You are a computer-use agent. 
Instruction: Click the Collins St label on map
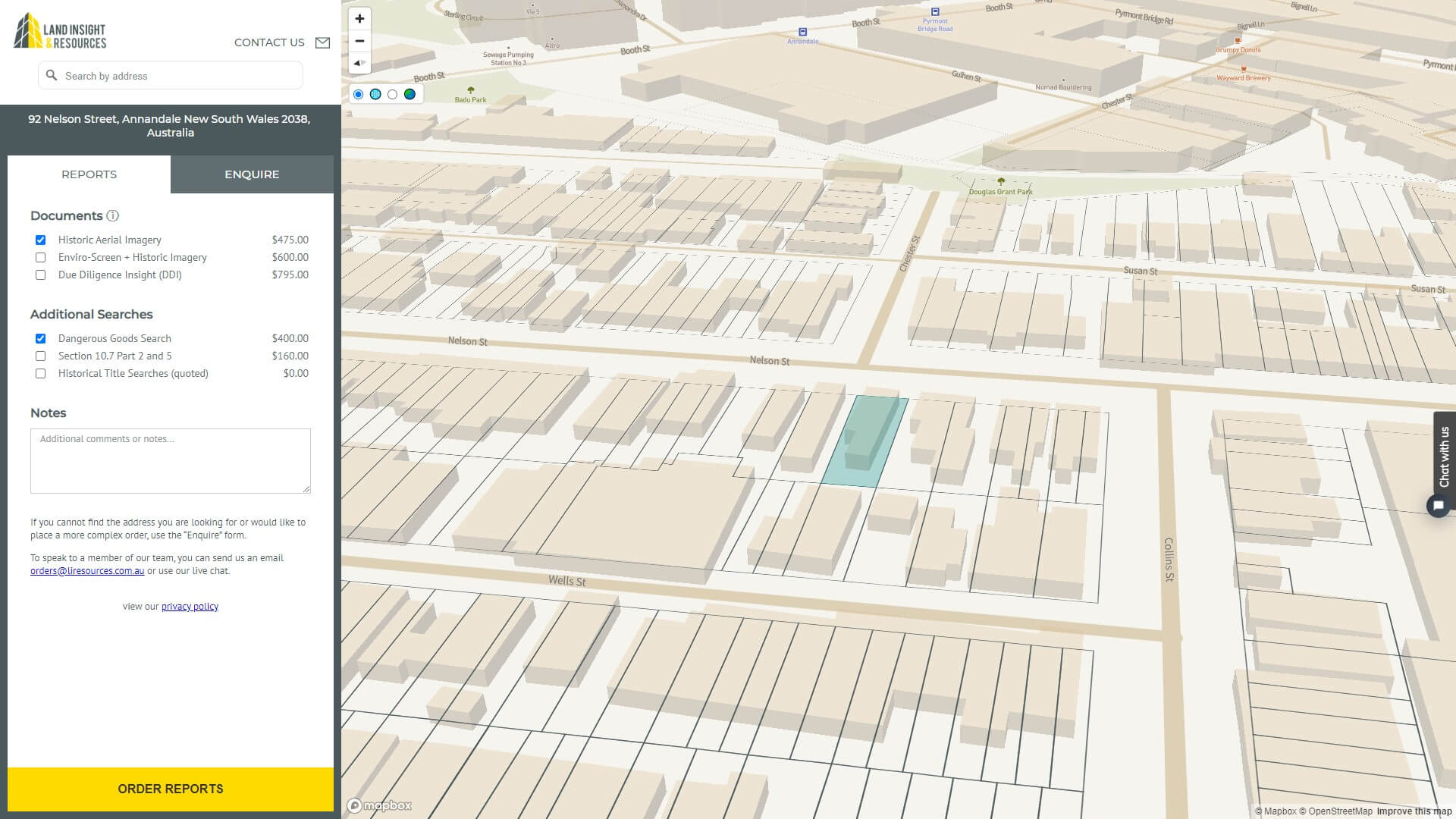1169,560
